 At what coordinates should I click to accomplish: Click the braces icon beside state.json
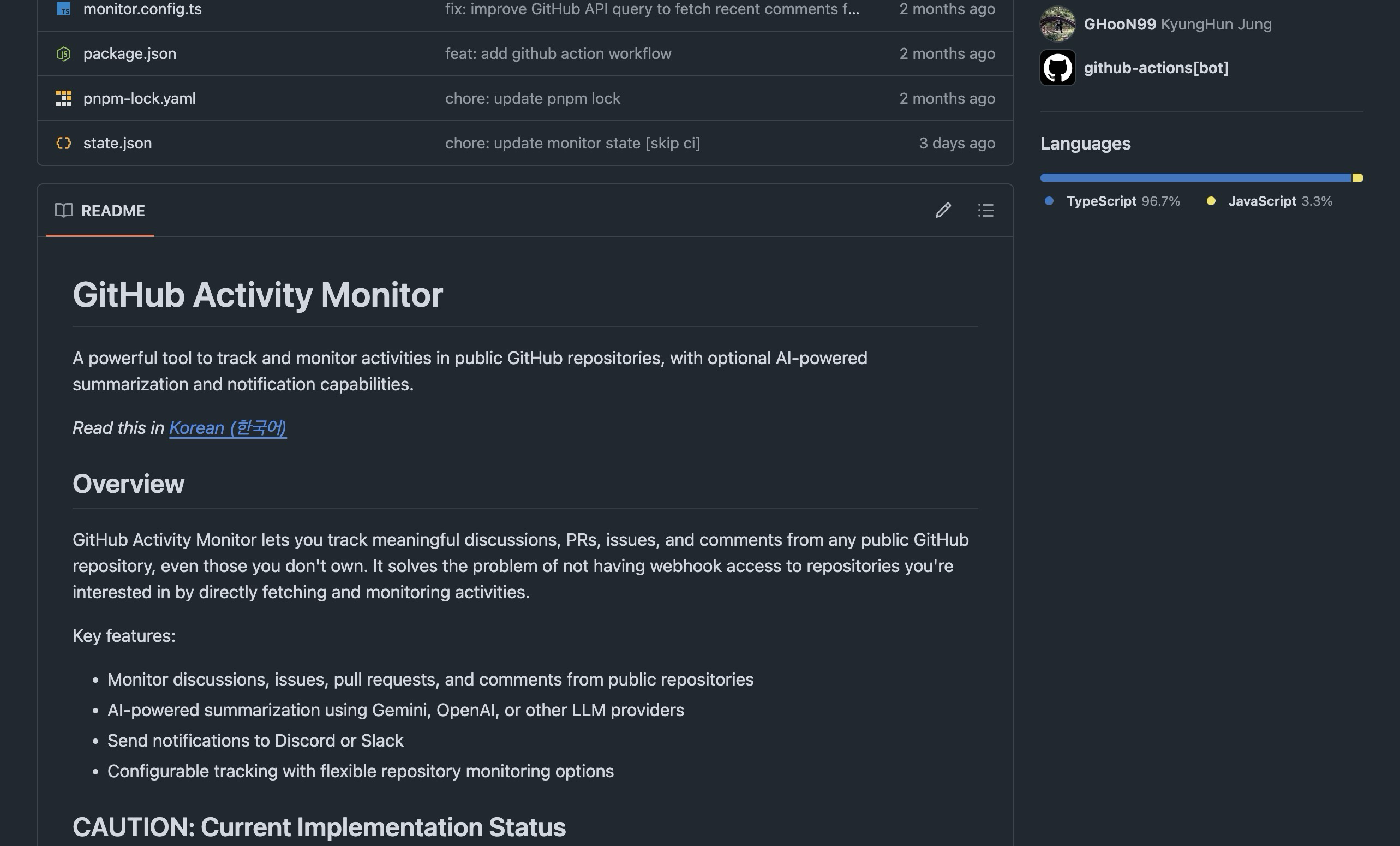(64, 143)
